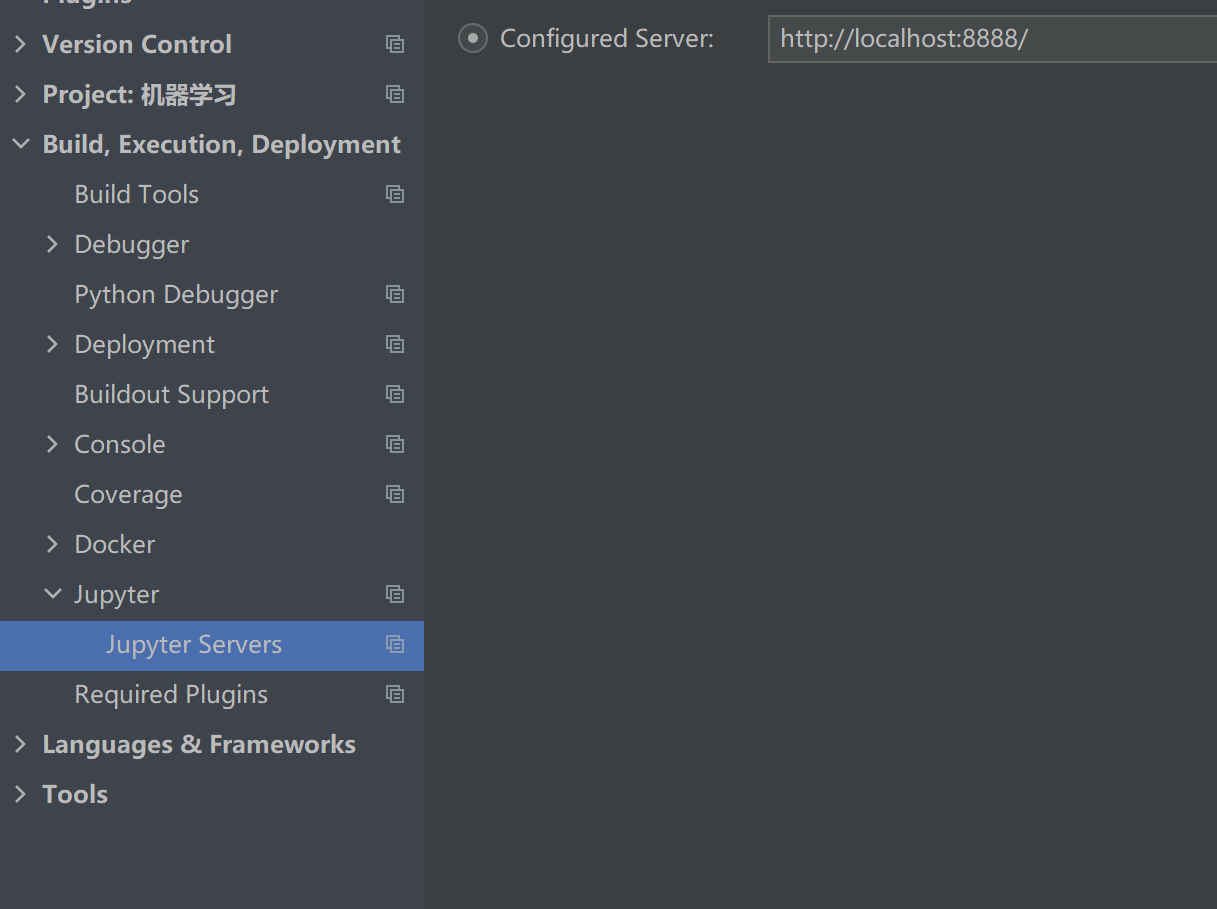Click project-level icon beside Version Control
Screen dimensions: 1217x909
pyautogui.click(x=395, y=44)
